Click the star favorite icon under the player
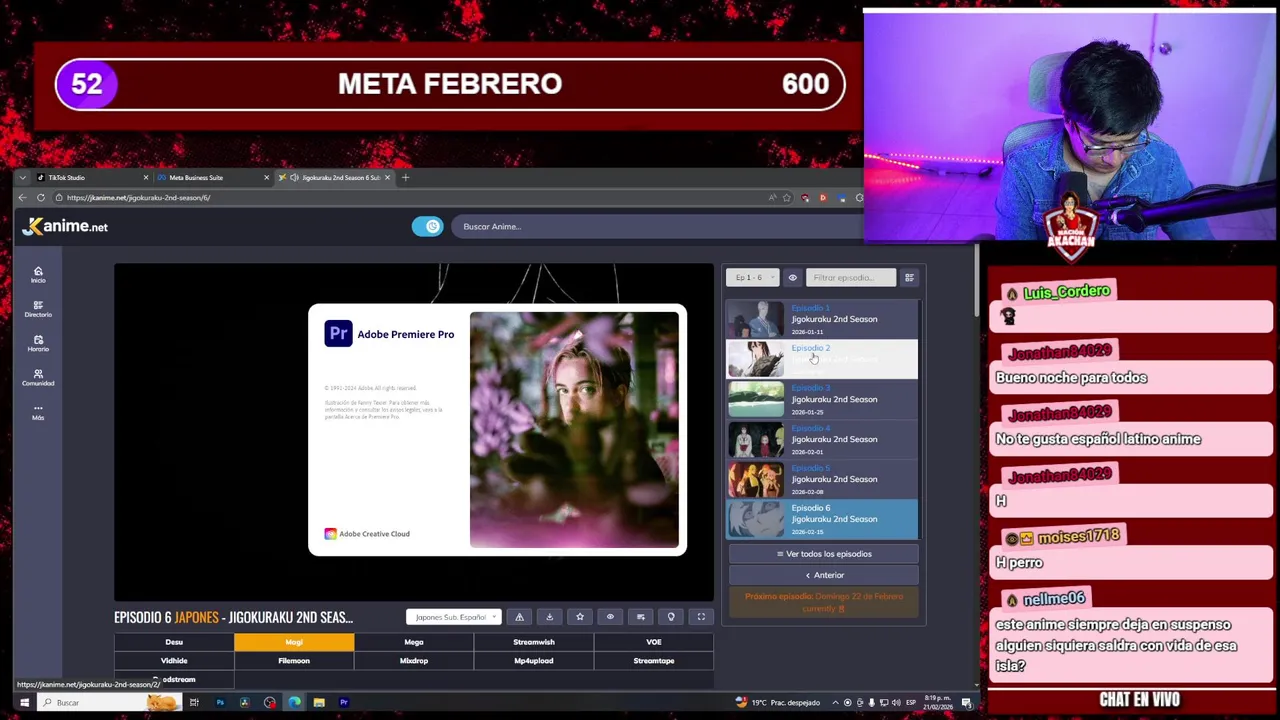This screenshot has width=1280, height=720. point(580,617)
